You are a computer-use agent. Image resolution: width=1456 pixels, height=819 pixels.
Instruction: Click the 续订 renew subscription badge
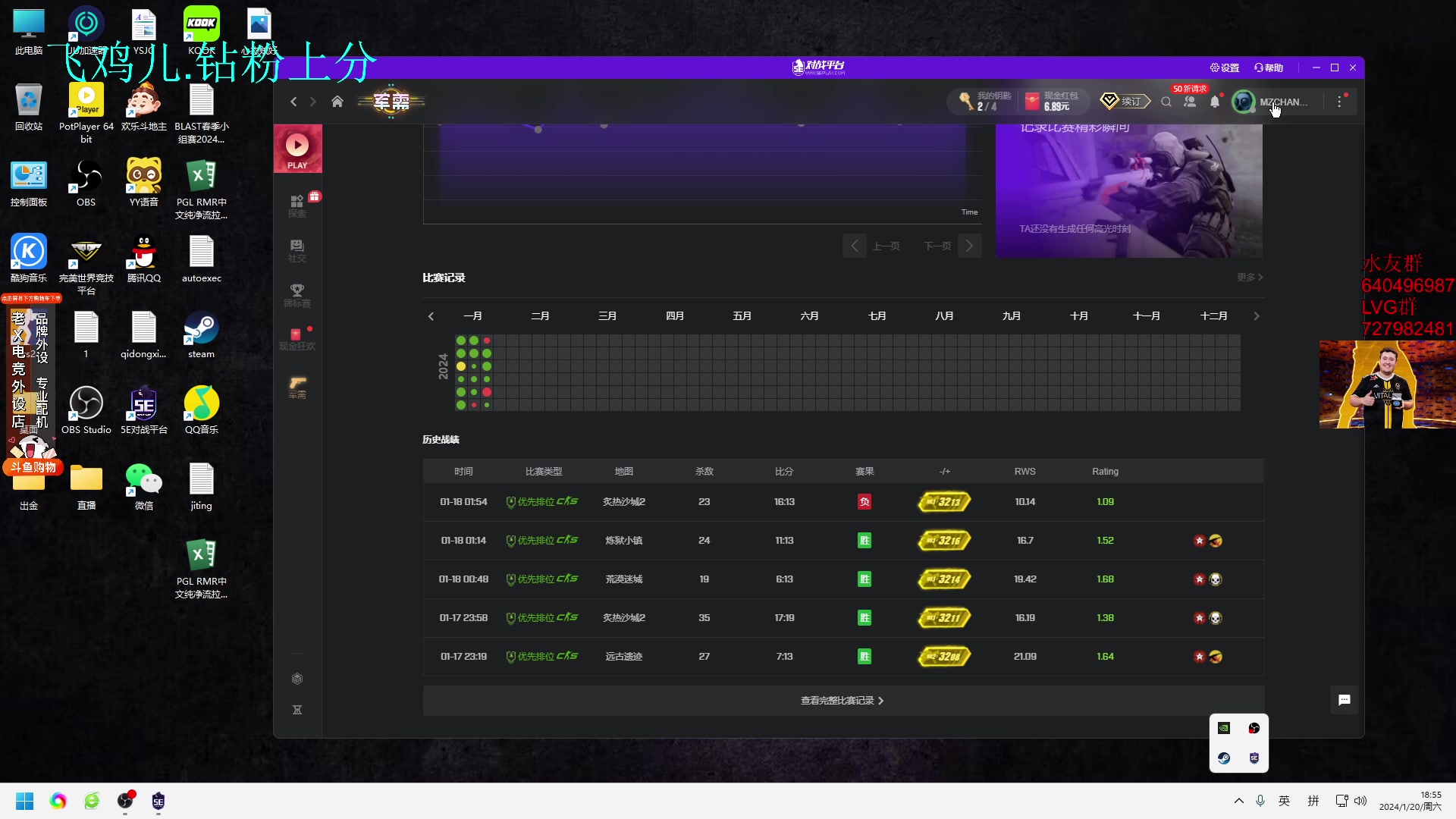click(x=1125, y=102)
